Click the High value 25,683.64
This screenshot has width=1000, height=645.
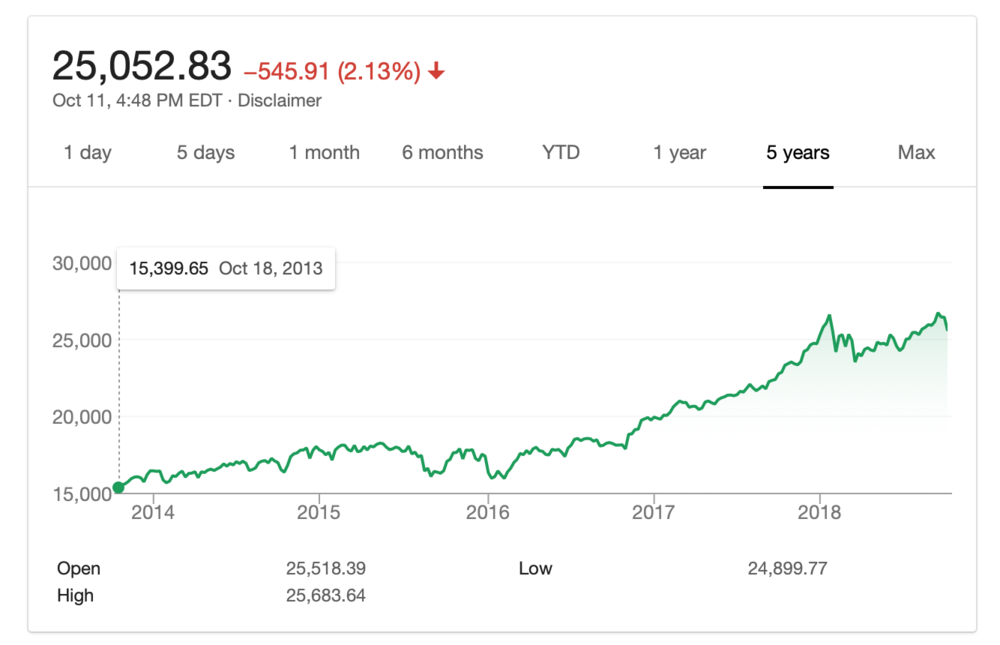325,595
